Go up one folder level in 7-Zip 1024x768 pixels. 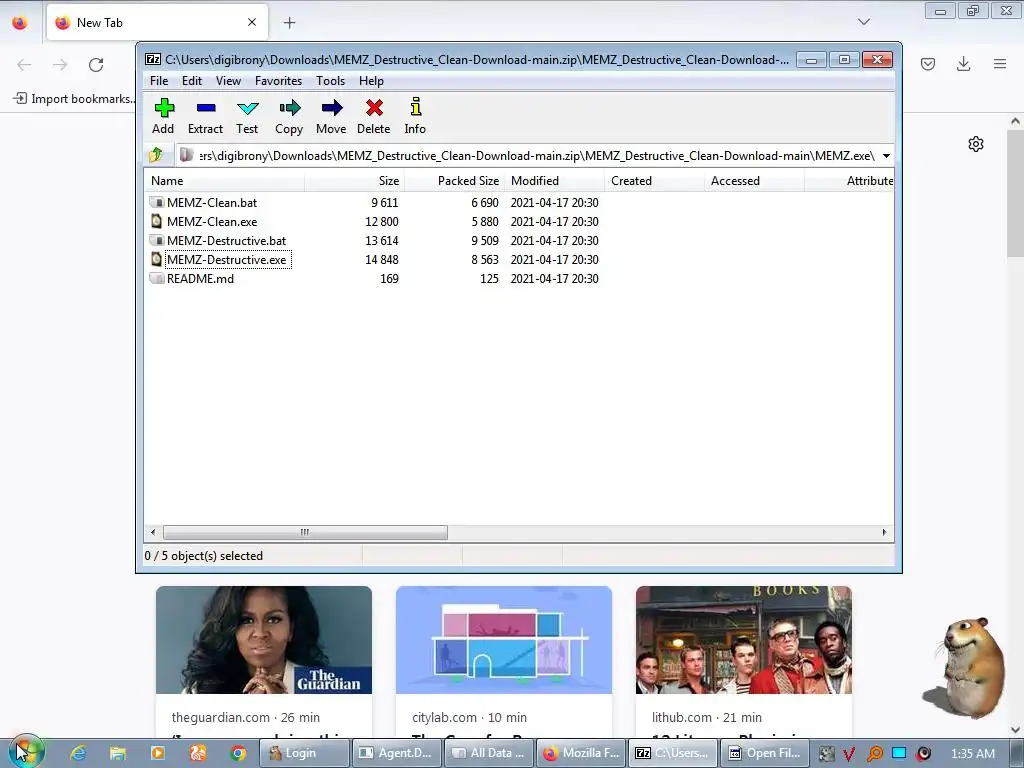pos(156,155)
